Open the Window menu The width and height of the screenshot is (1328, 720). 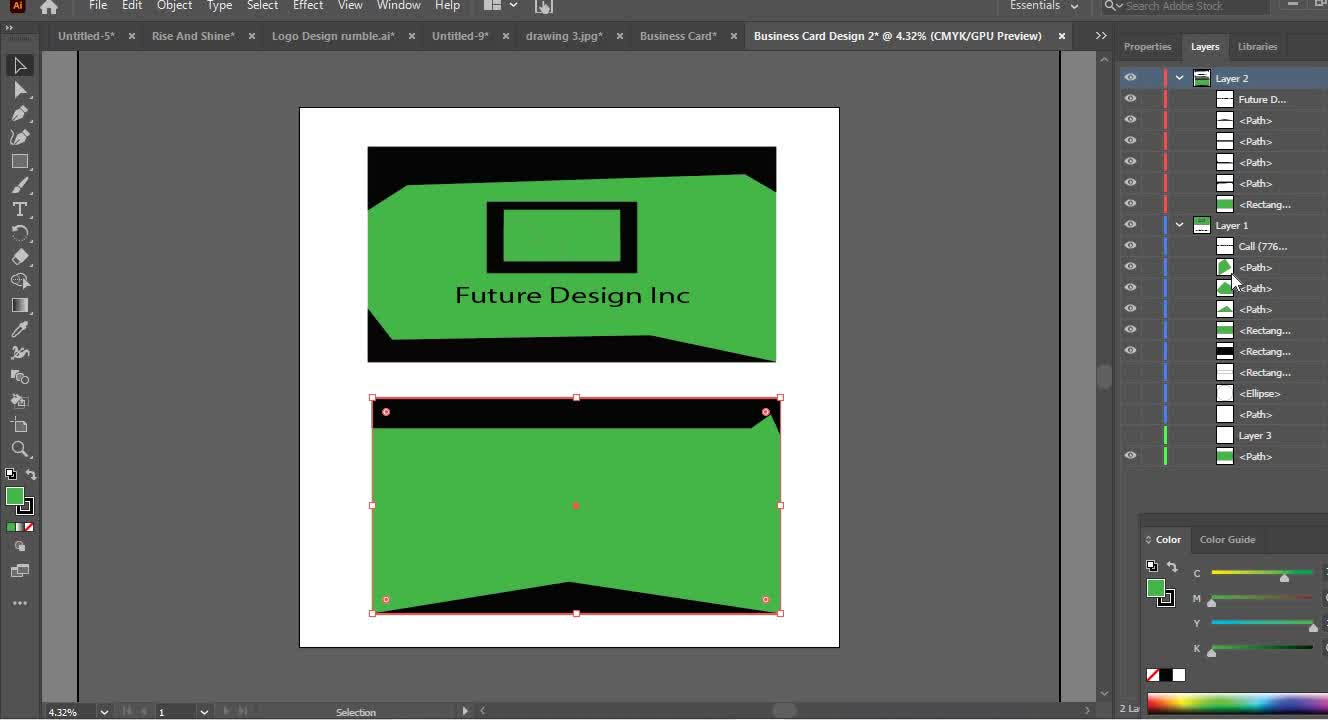pyautogui.click(x=398, y=6)
